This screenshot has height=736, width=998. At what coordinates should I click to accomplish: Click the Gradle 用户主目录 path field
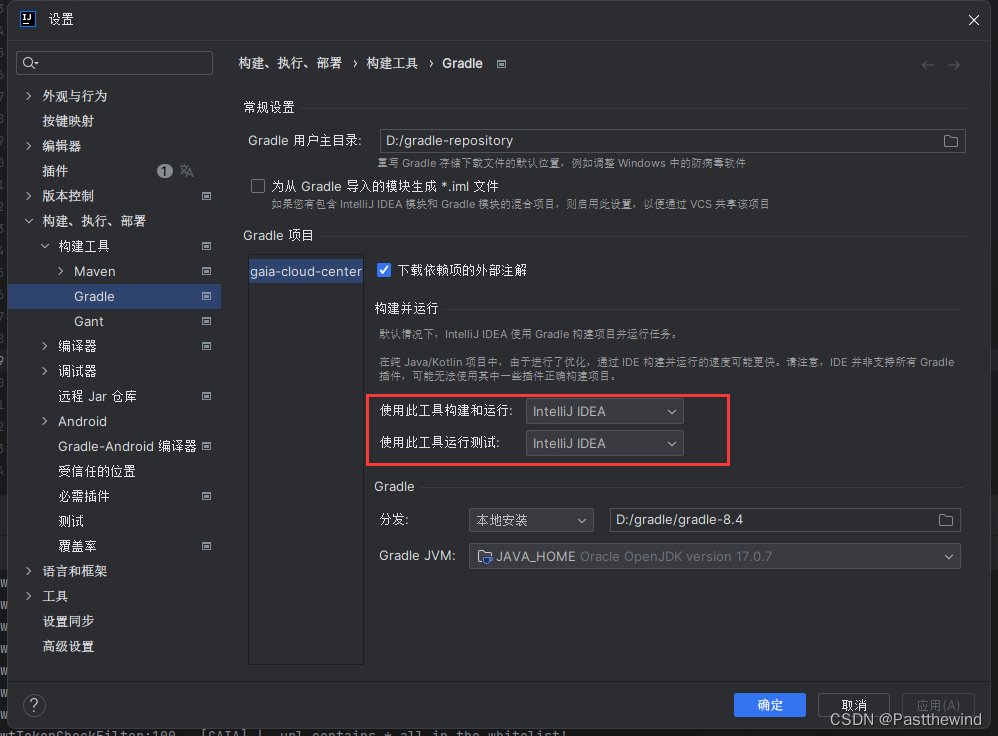(672, 141)
